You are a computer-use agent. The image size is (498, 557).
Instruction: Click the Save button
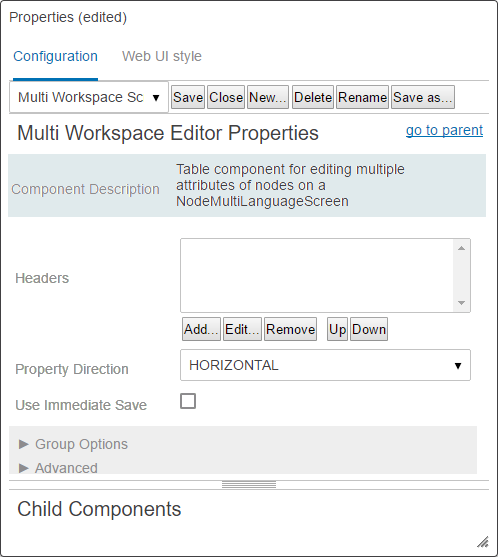point(188,97)
